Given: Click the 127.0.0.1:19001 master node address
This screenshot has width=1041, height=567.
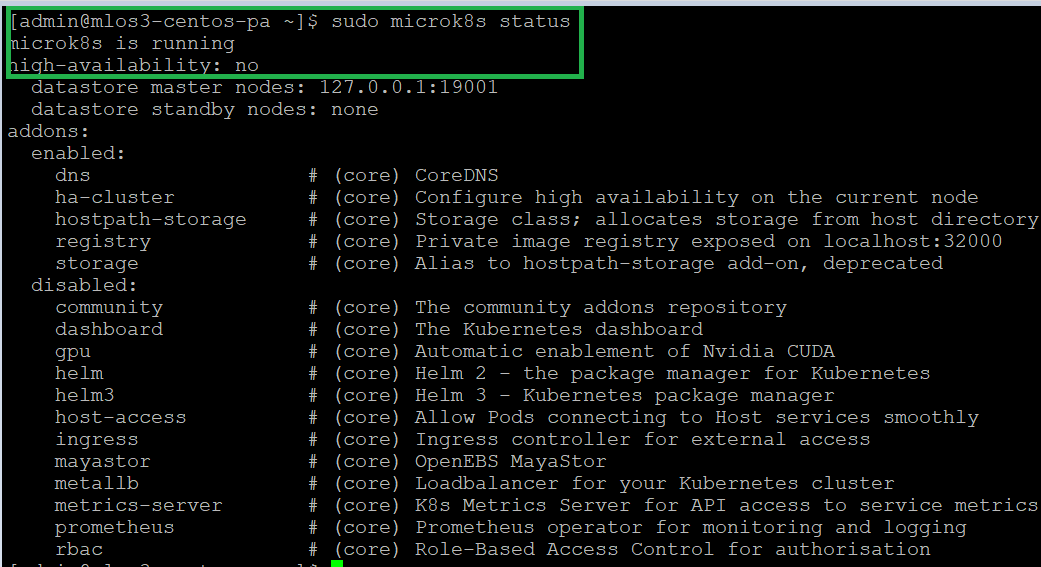Looking at the screenshot, I should pyautogui.click(x=408, y=87).
